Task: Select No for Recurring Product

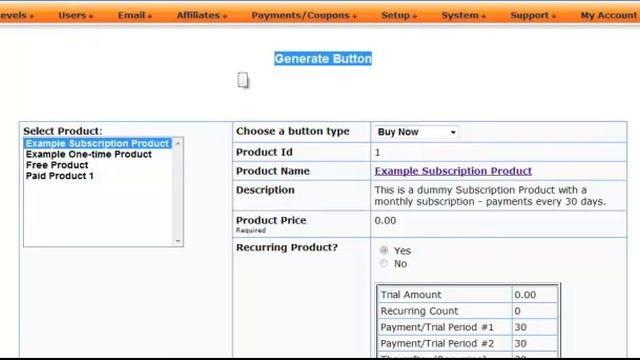Action: tap(384, 263)
